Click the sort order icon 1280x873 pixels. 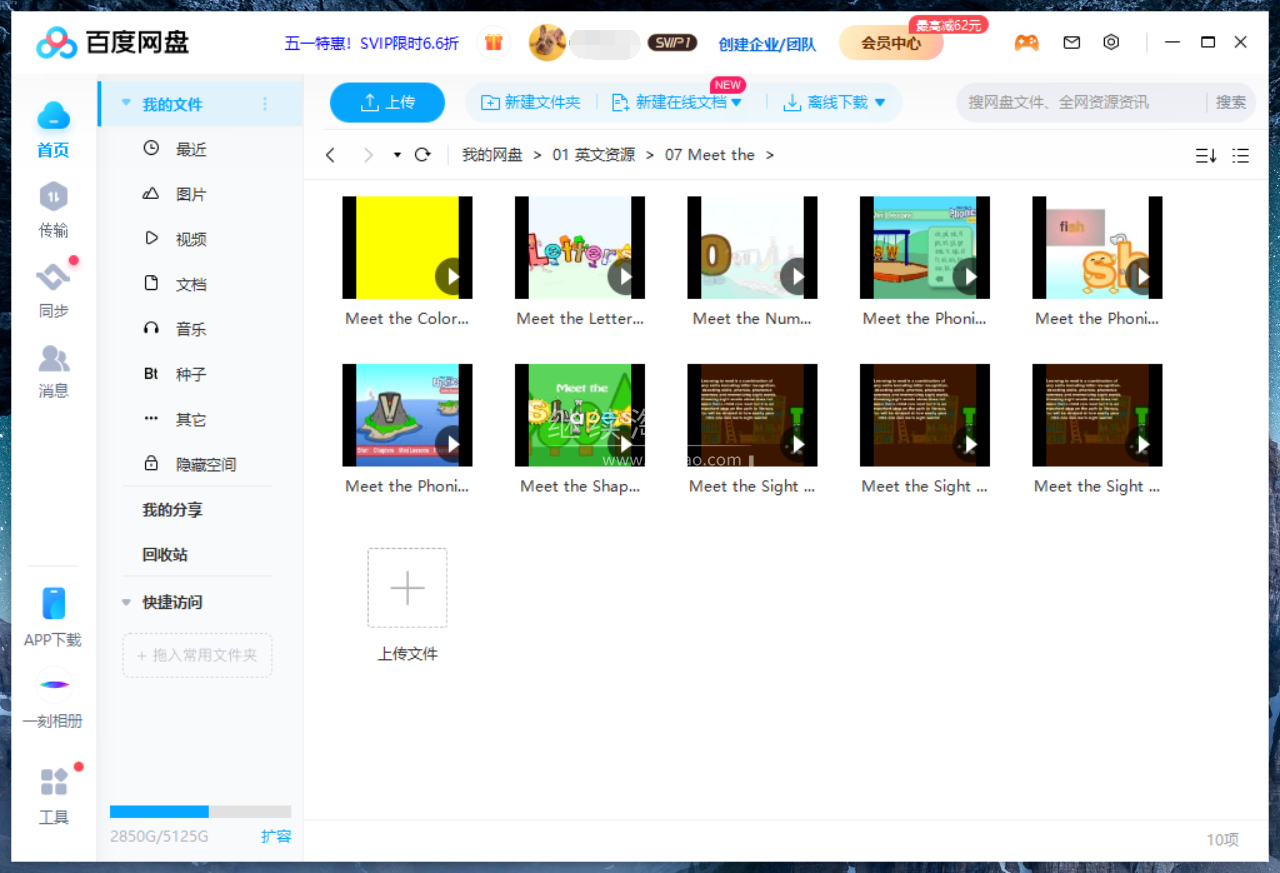click(x=1206, y=155)
